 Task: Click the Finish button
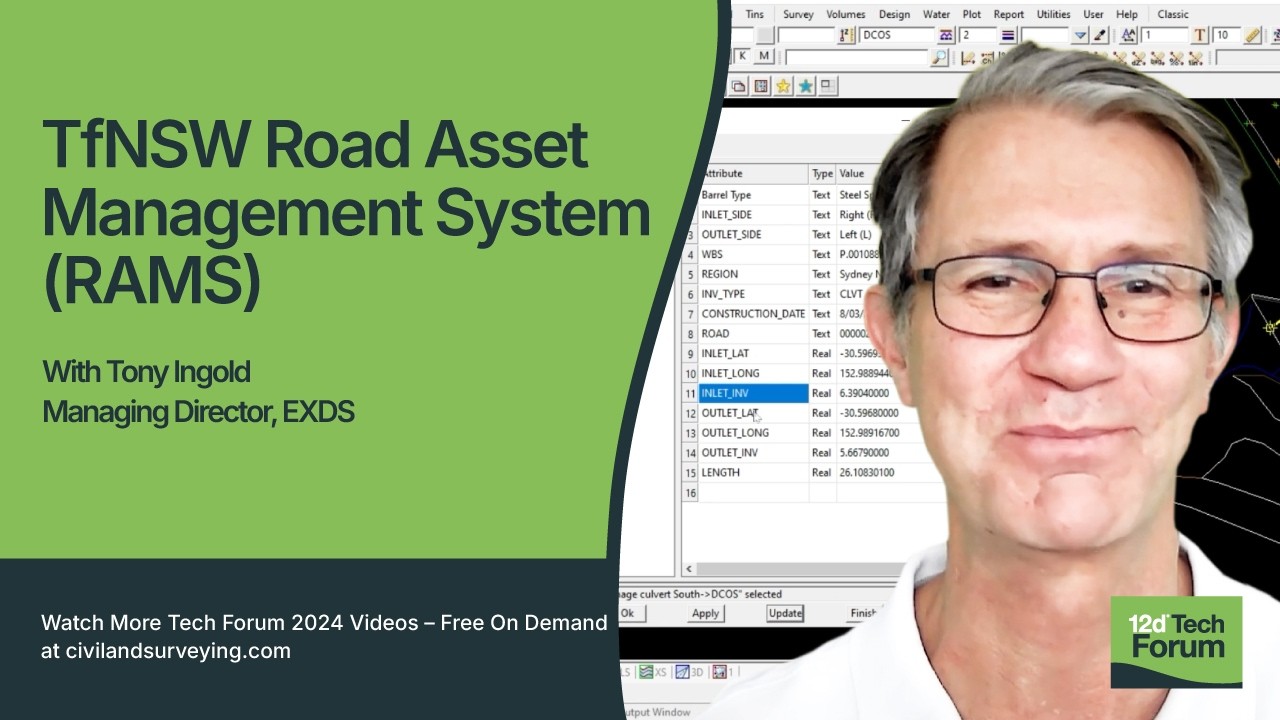click(x=862, y=613)
